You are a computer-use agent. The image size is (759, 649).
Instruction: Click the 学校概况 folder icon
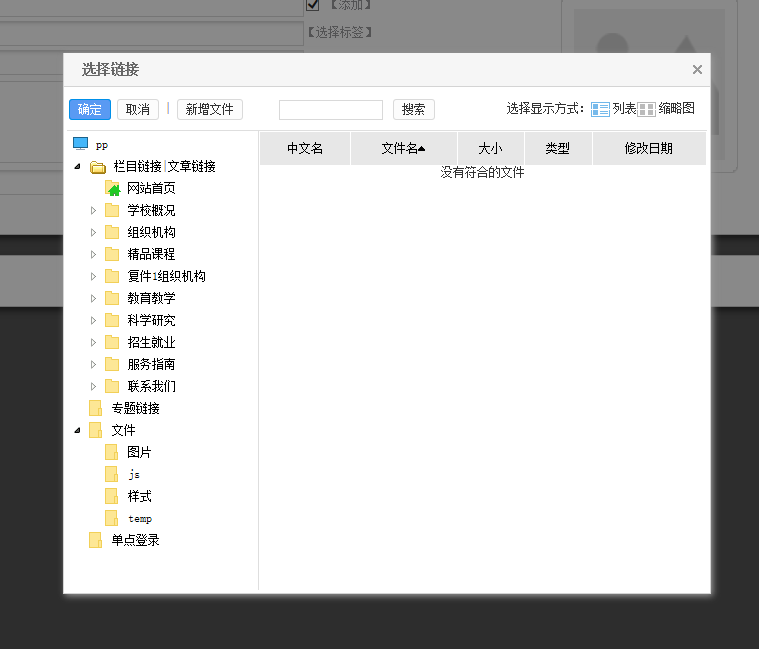112,211
